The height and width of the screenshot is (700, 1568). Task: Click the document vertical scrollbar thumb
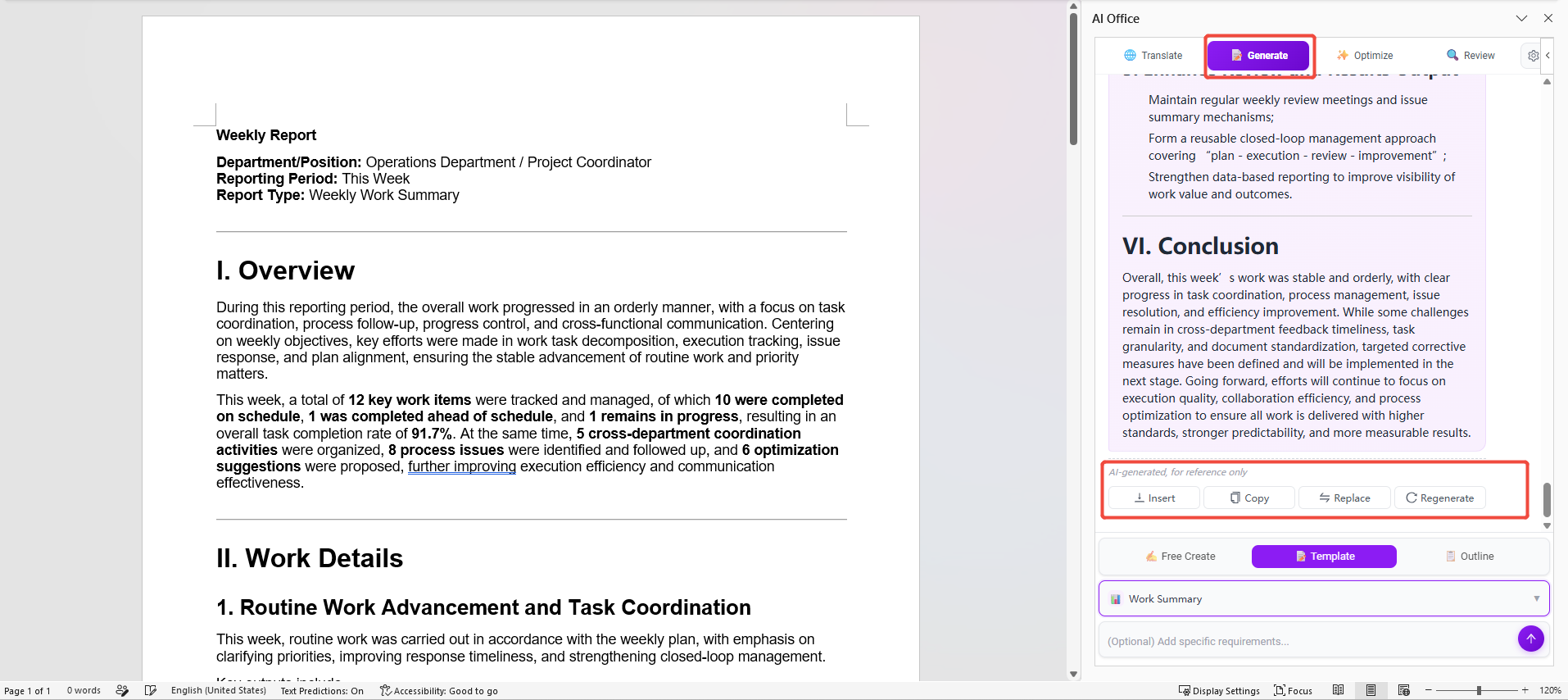[1073, 79]
